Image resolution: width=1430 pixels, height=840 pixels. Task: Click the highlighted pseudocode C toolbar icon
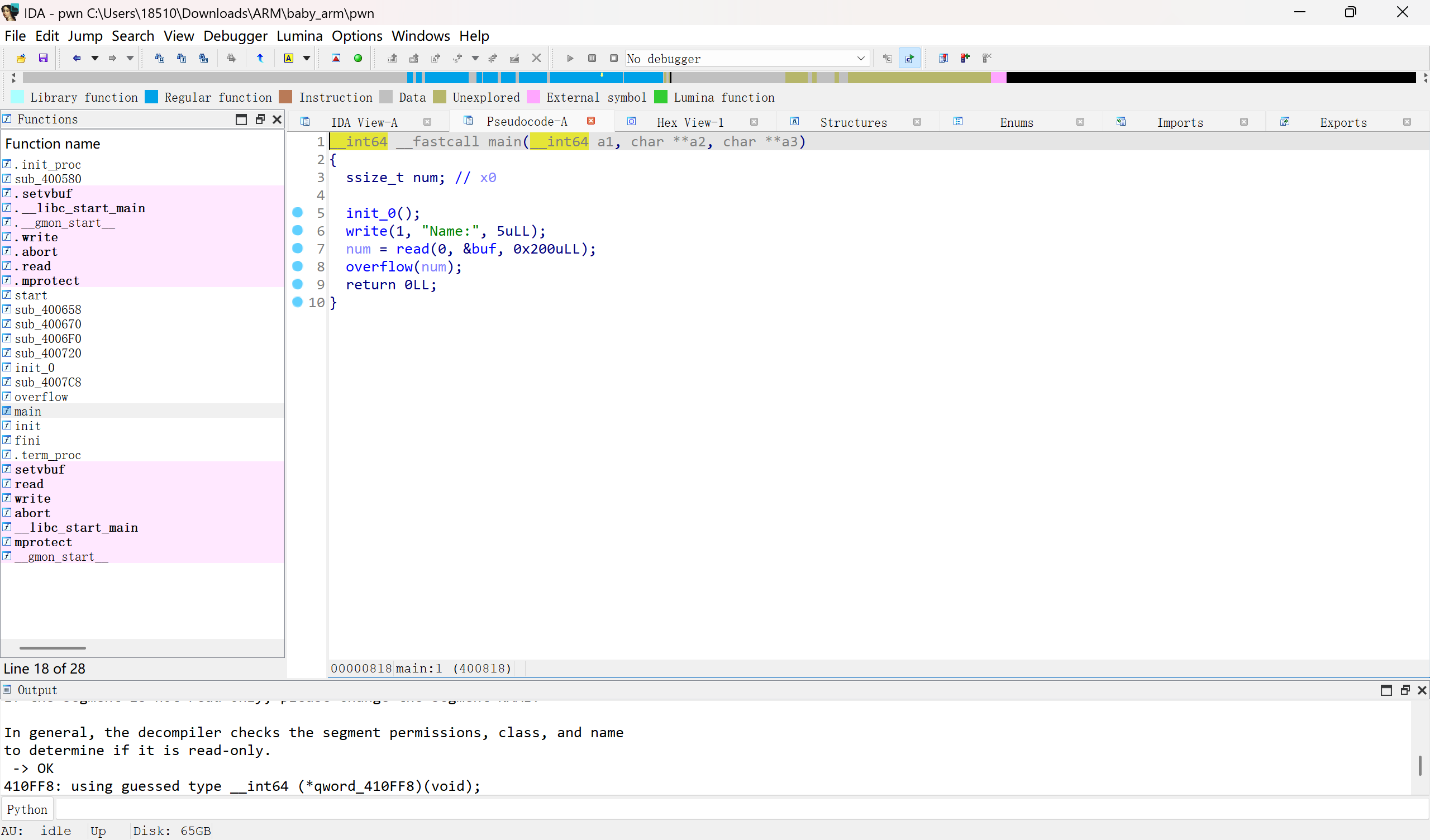pyautogui.click(x=909, y=58)
